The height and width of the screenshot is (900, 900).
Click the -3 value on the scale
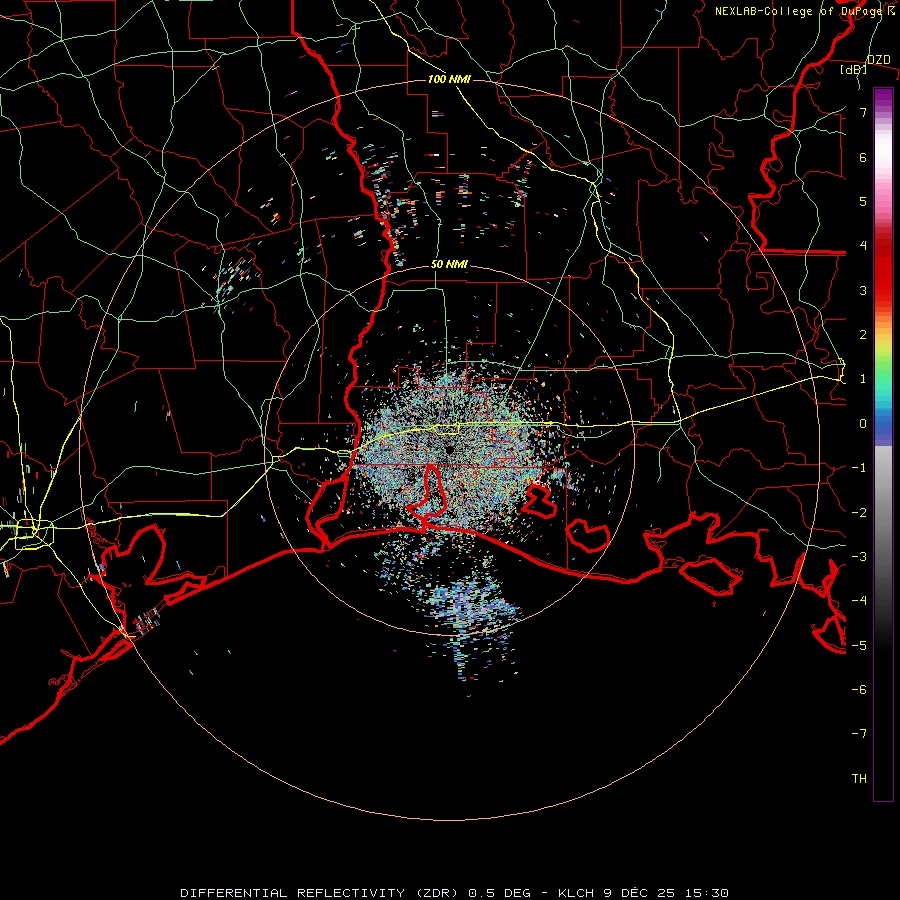click(859, 557)
